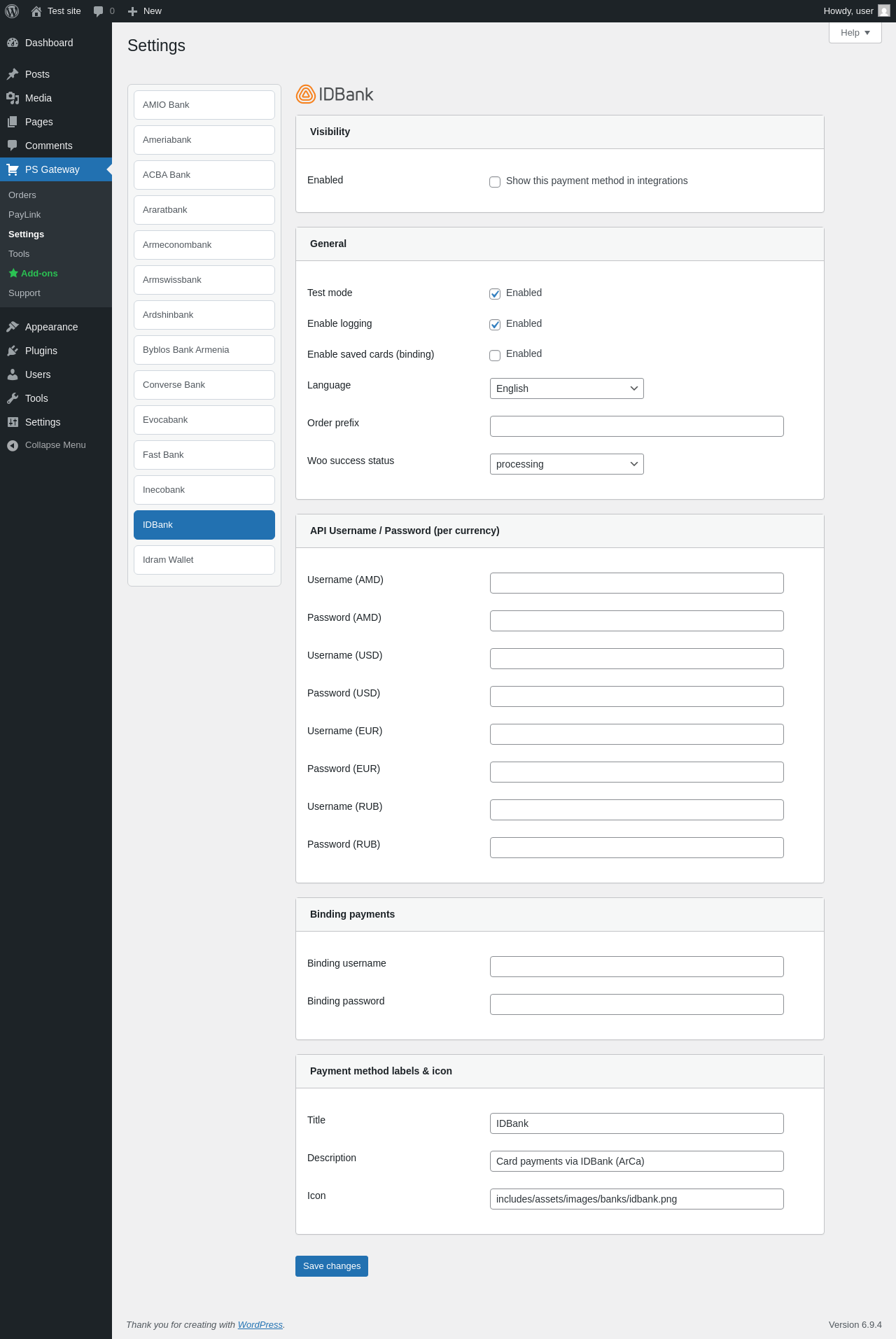Expand the Help panel
This screenshot has width=896, height=1339.
tap(855, 33)
